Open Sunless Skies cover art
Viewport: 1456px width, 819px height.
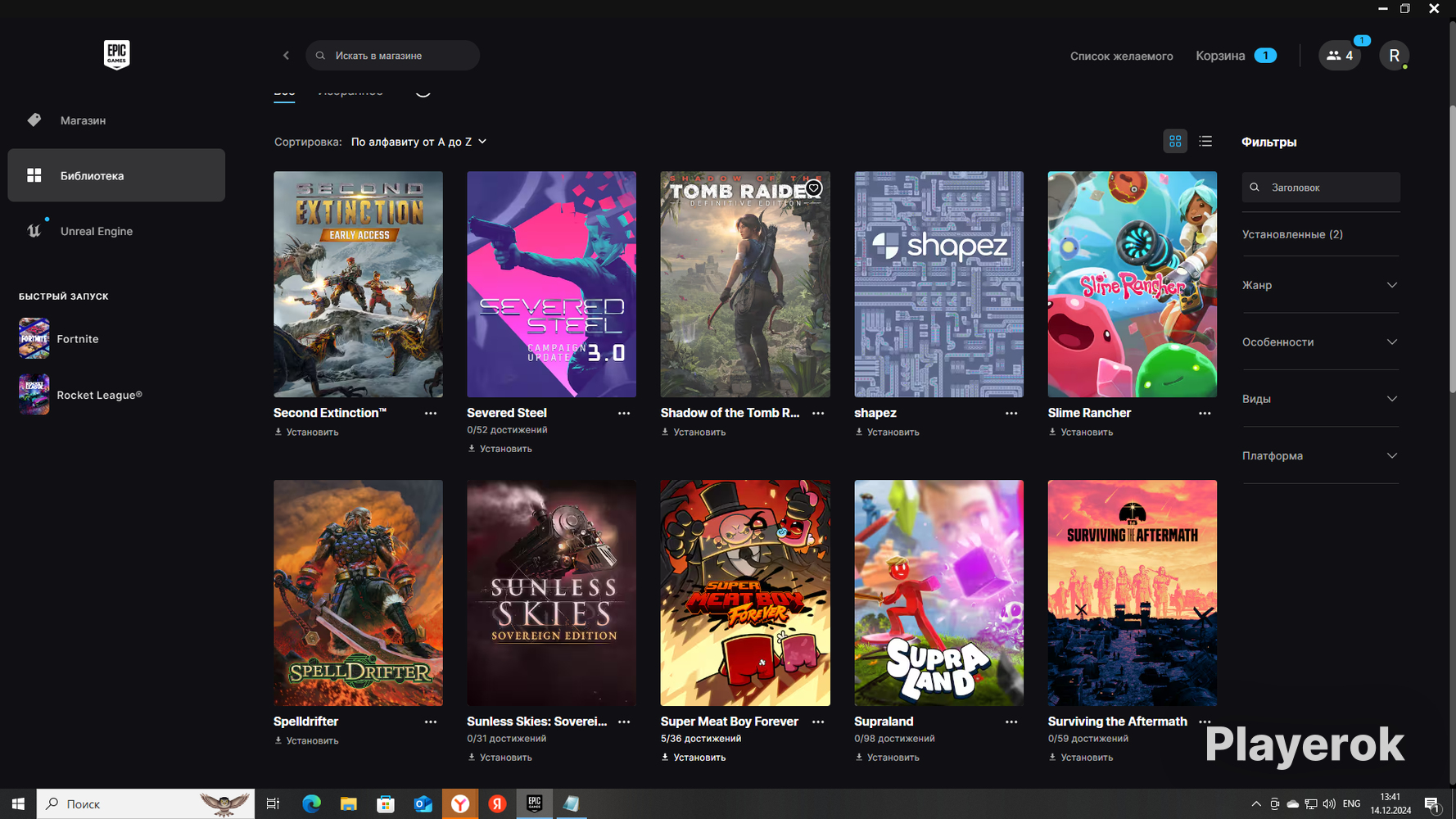click(x=551, y=593)
